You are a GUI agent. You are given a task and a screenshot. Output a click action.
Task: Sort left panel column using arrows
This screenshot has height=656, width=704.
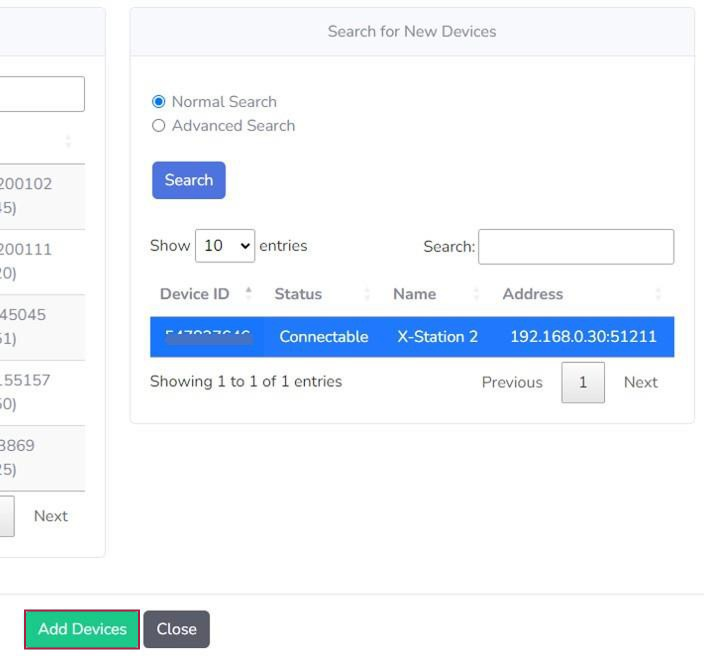click(x=68, y=141)
